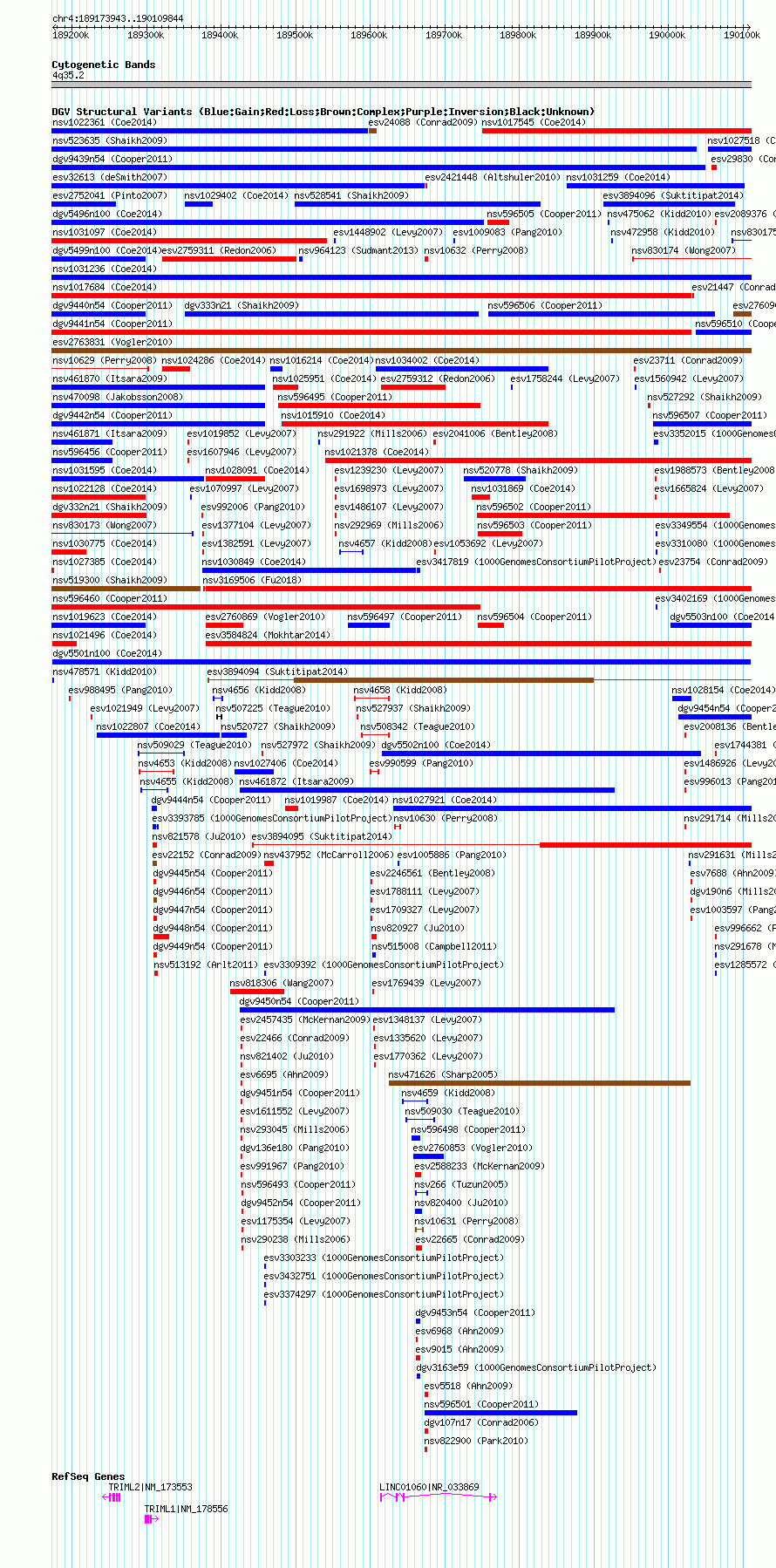Click the TRIML1 gene glyph
This screenshot has width=776, height=1568.
tap(151, 1518)
